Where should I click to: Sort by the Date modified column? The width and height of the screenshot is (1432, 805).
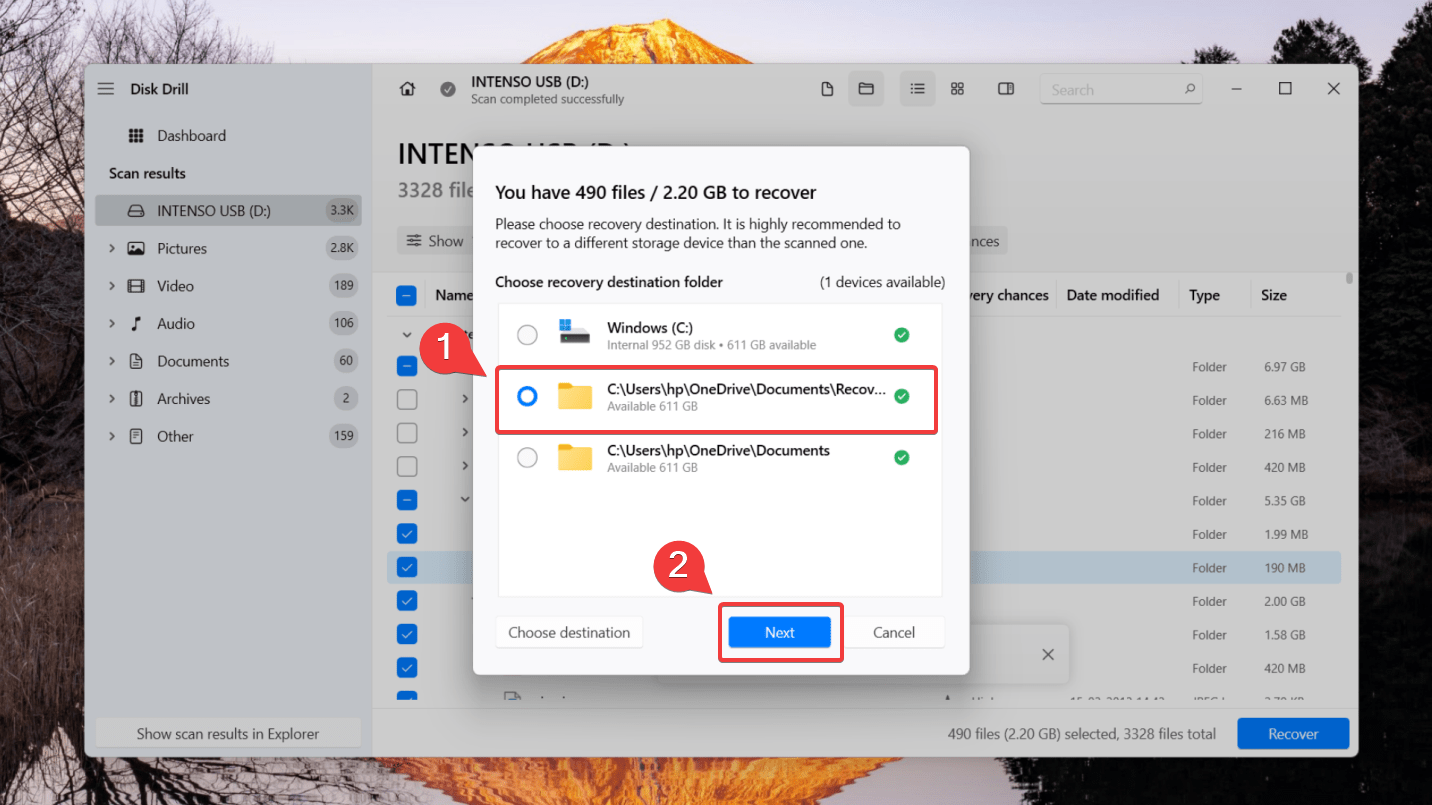pyautogui.click(x=1113, y=295)
